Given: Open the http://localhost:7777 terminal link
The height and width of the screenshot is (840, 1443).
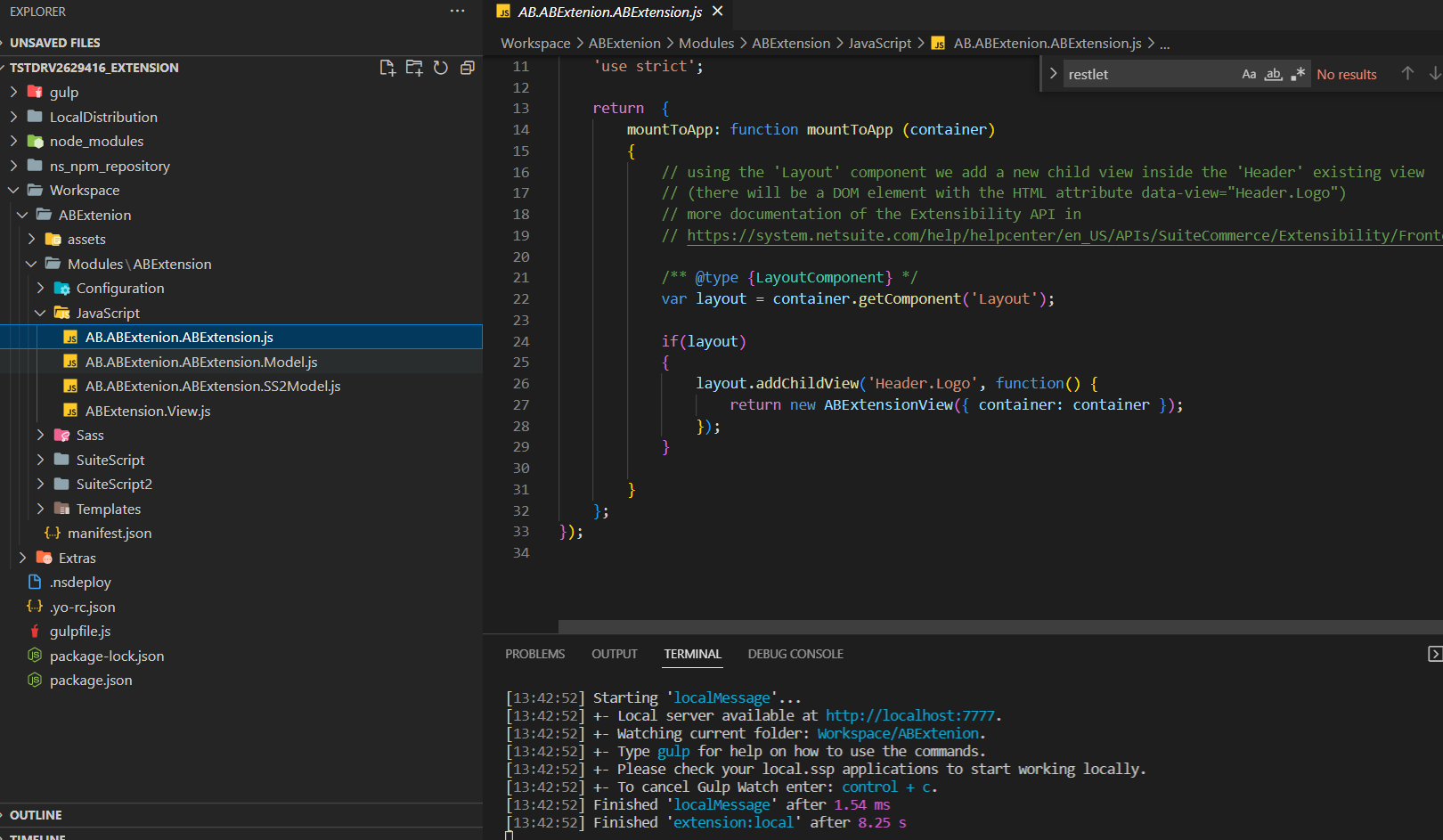Looking at the screenshot, I should [x=909, y=715].
